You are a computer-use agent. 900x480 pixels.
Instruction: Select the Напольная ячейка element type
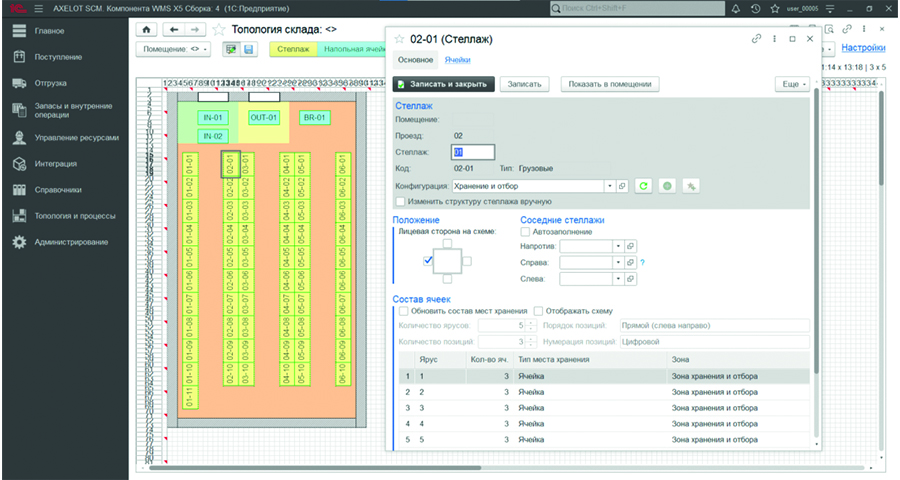351,49
